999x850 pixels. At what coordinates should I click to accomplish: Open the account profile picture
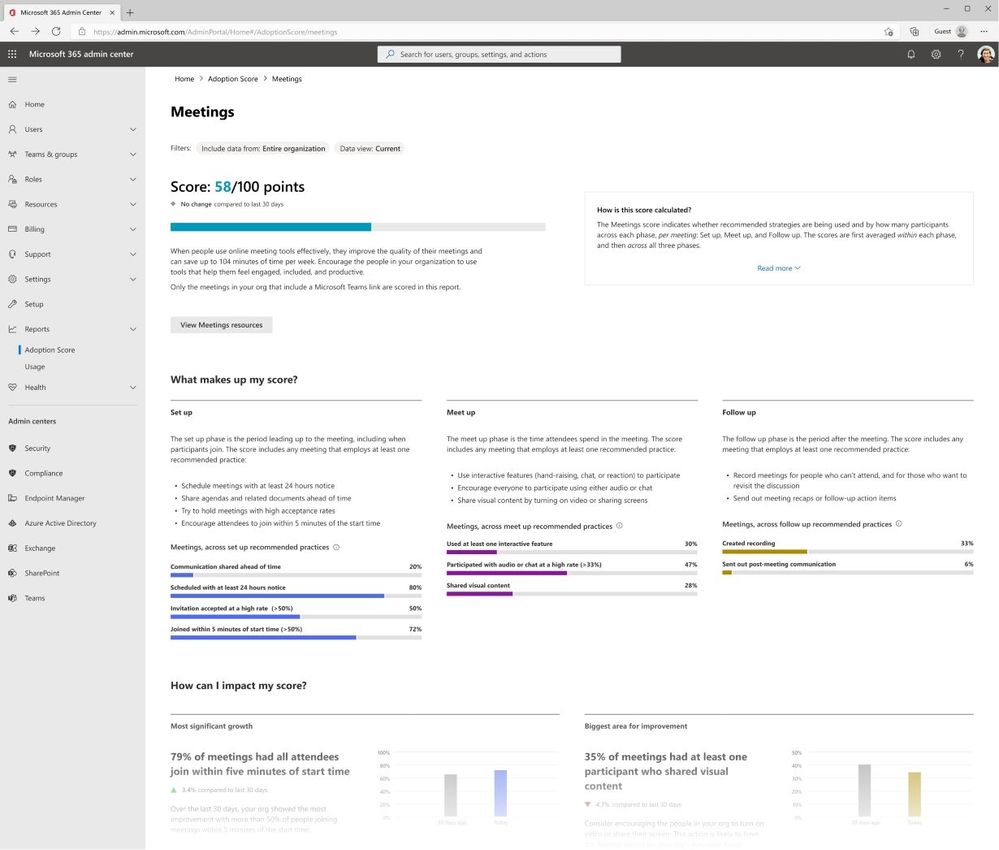tap(986, 54)
